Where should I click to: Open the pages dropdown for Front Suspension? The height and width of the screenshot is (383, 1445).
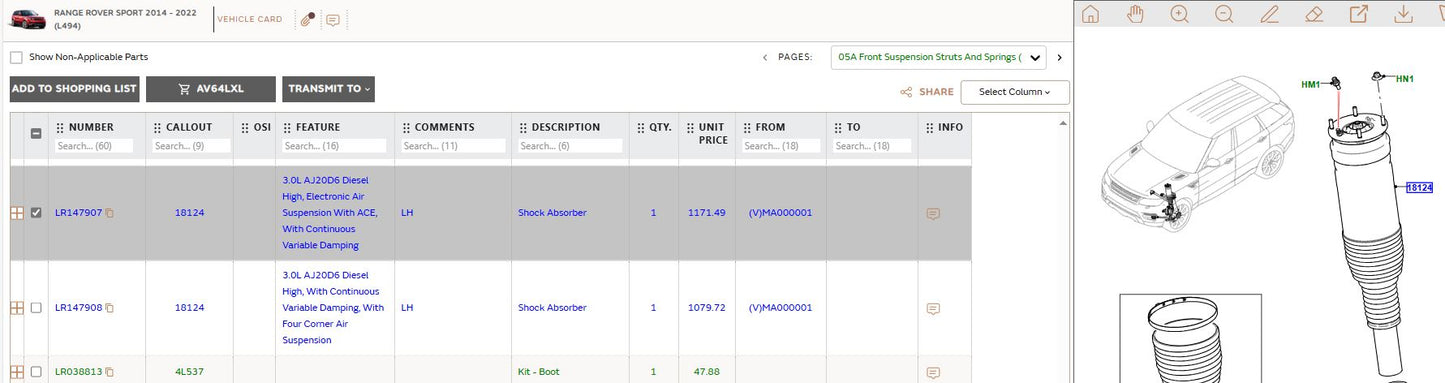pos(939,58)
